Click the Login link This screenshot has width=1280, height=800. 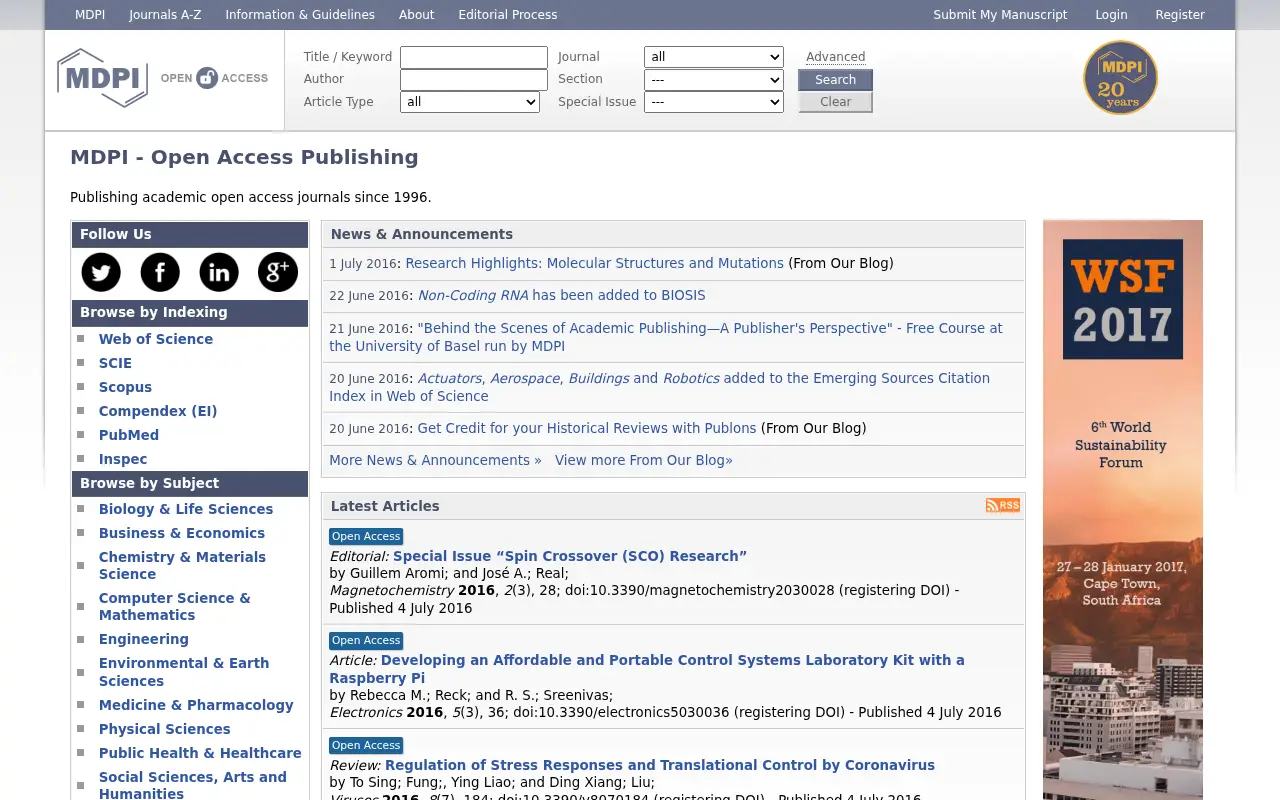point(1111,15)
